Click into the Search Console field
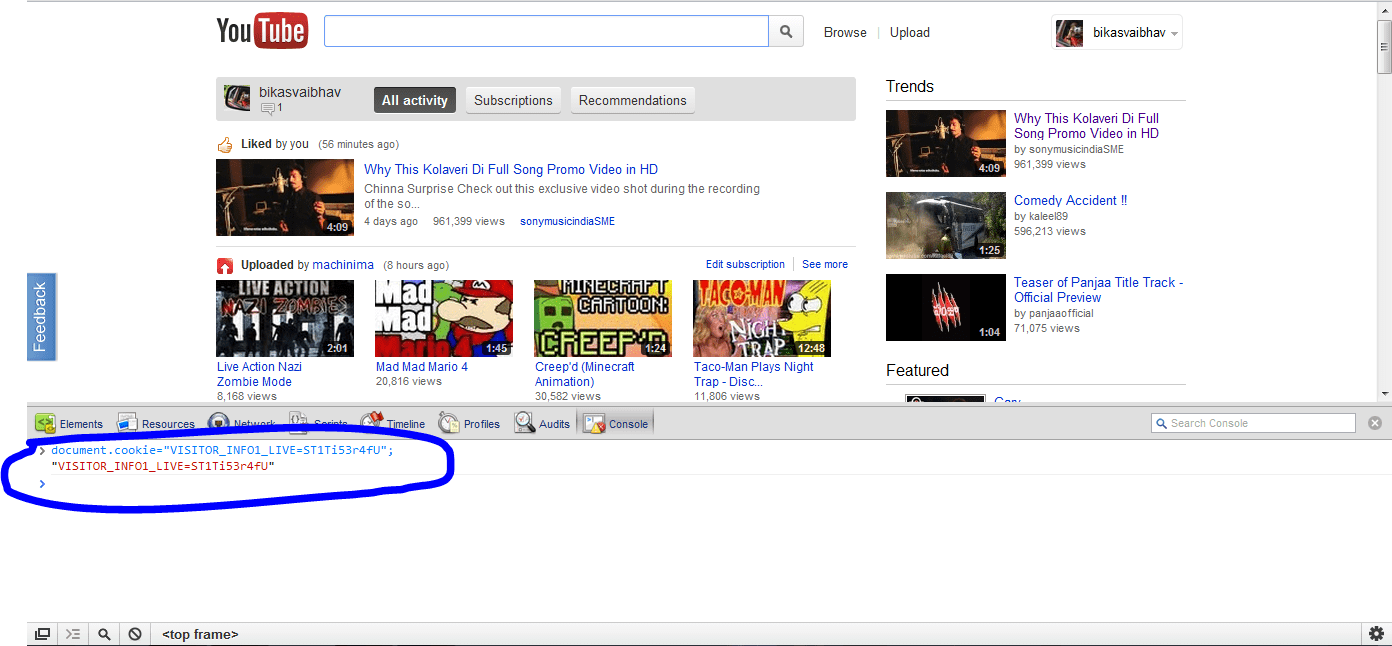 point(1253,423)
